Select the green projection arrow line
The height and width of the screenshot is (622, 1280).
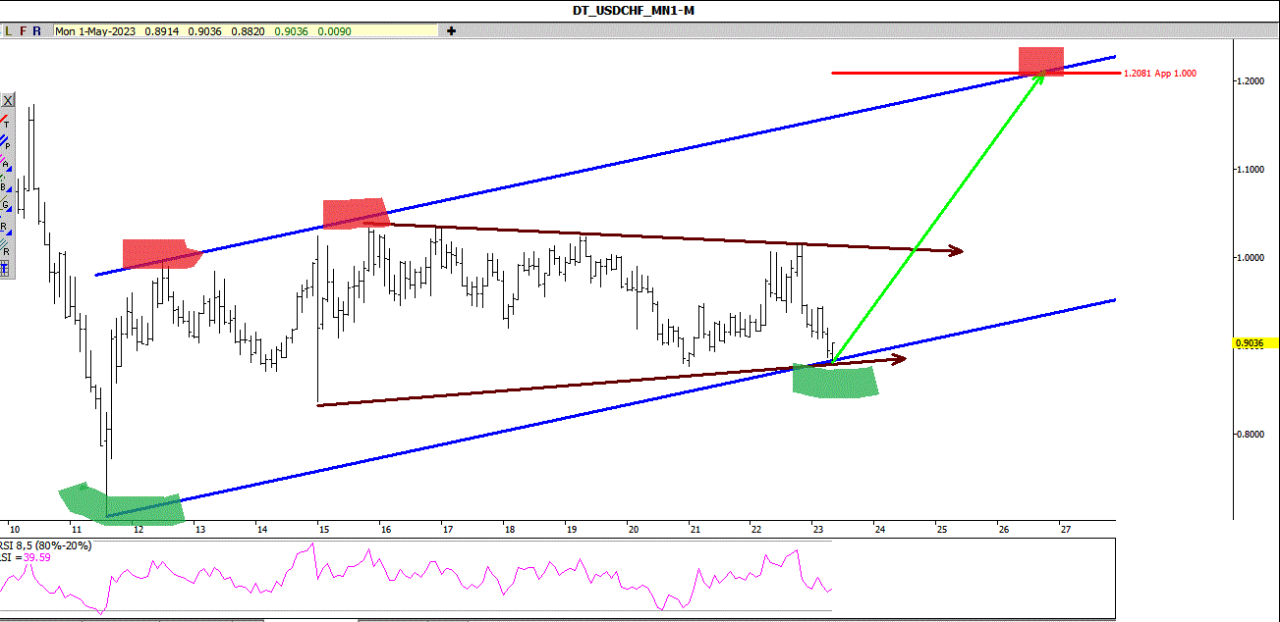click(x=940, y=215)
